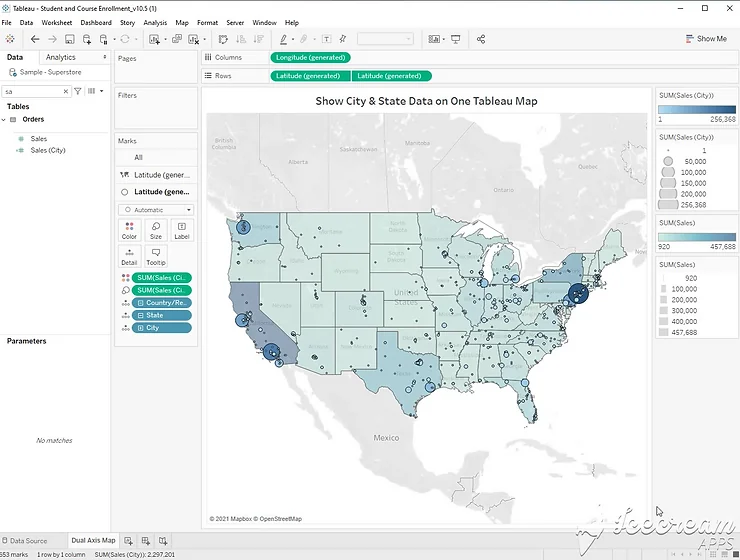Pause auto updates icon in toolbar
This screenshot has width=740, height=560.
(x=104, y=39)
